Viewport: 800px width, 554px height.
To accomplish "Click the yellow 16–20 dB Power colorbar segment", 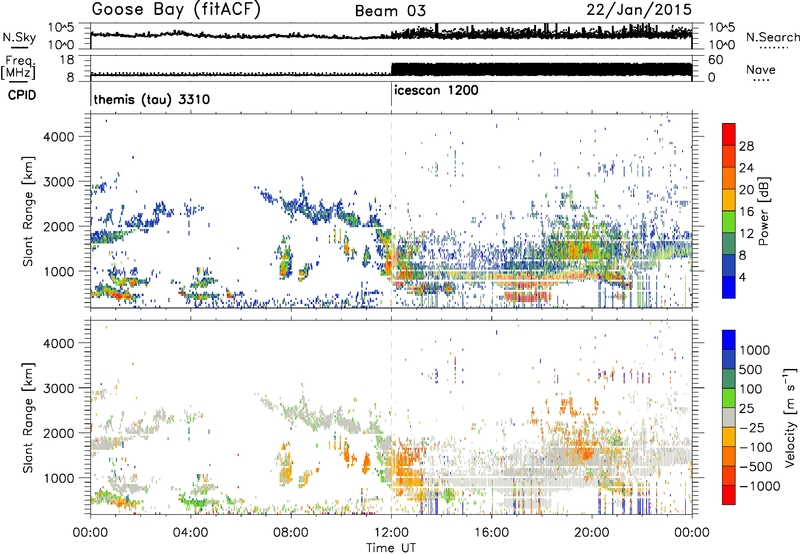I will pos(729,199).
